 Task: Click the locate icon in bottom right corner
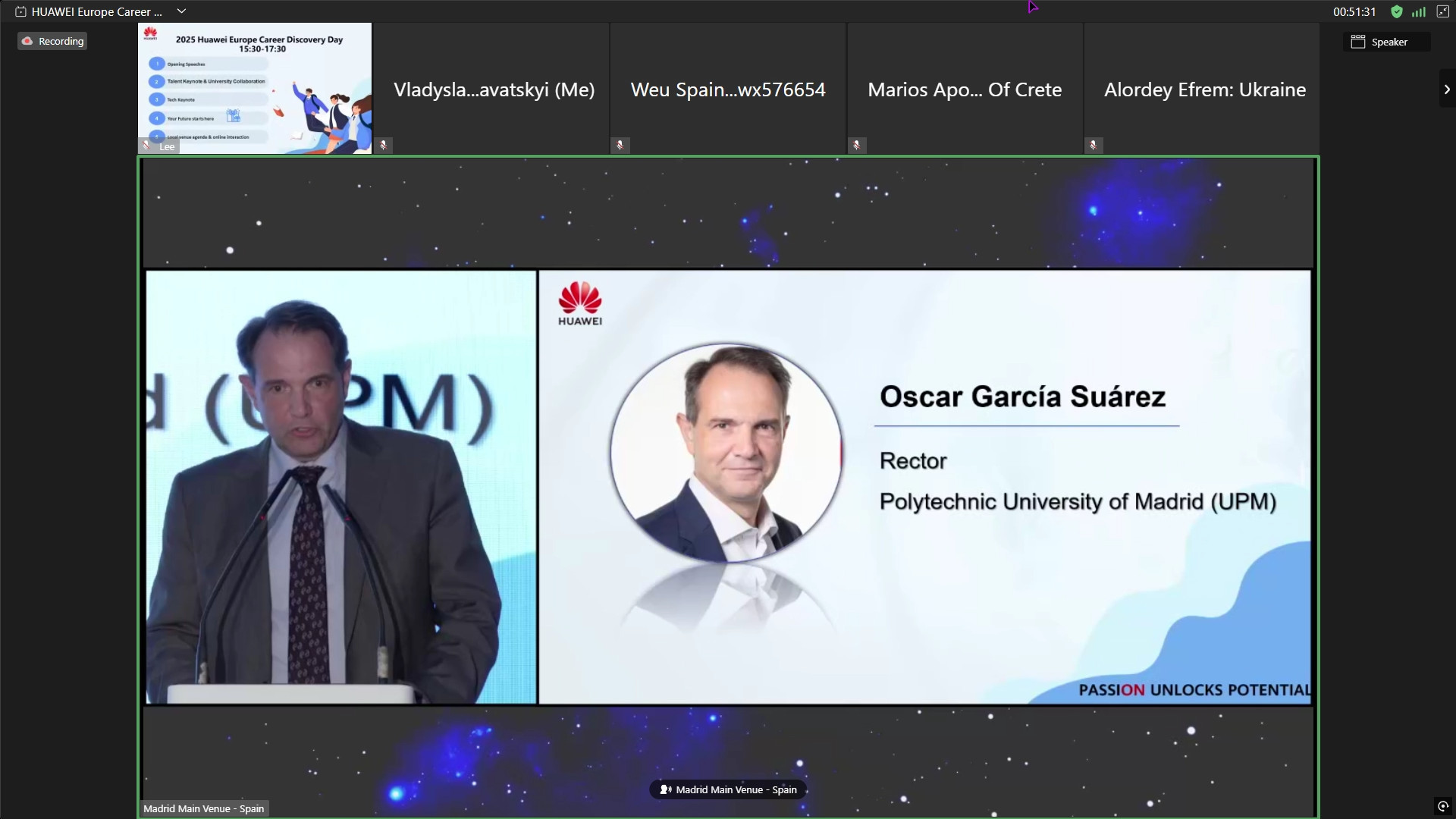(x=1443, y=806)
